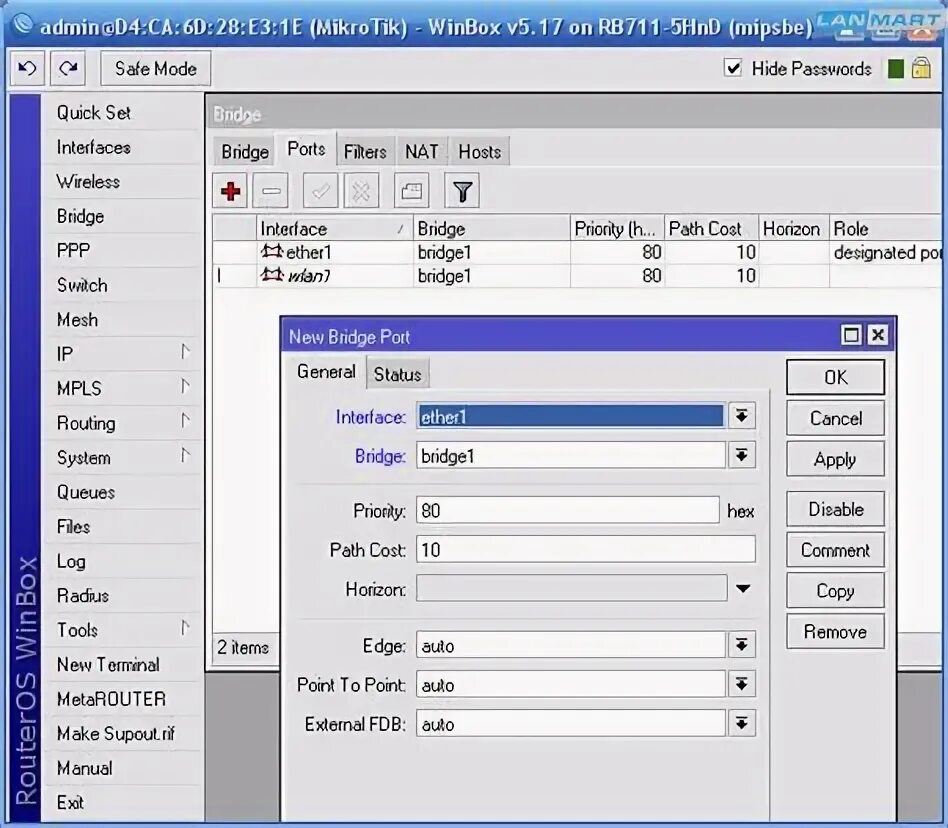This screenshot has width=948, height=828.
Task: Sort by Path Cost column header
Action: point(710,228)
